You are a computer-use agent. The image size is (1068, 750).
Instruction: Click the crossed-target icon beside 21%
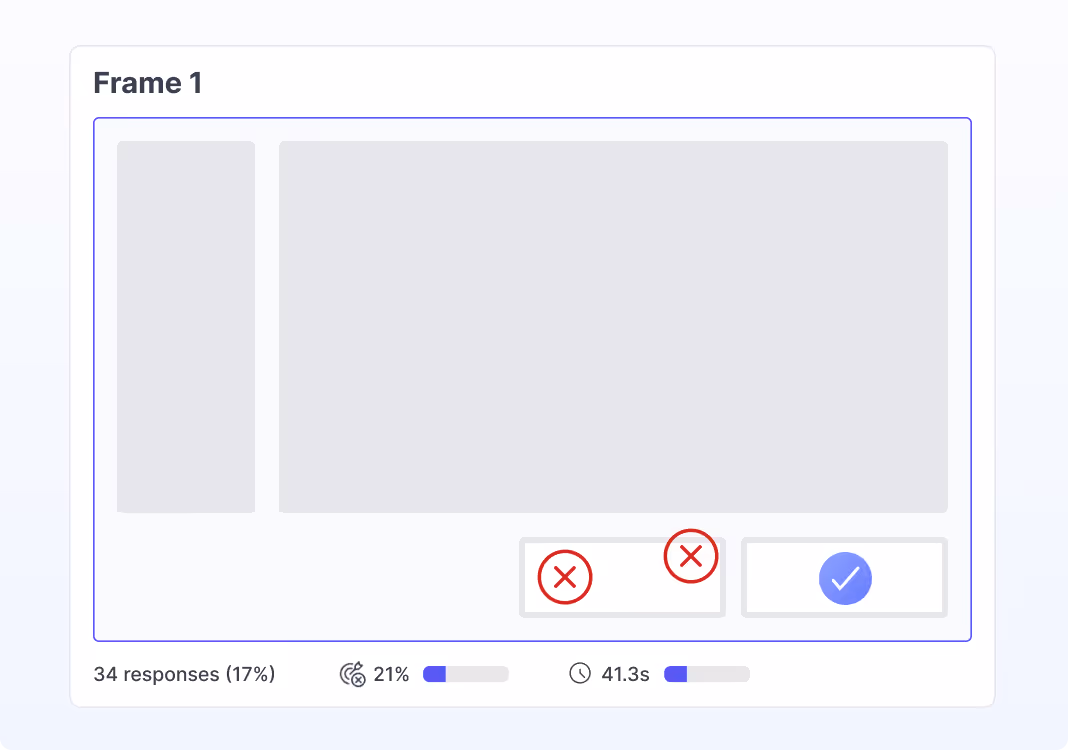point(352,674)
